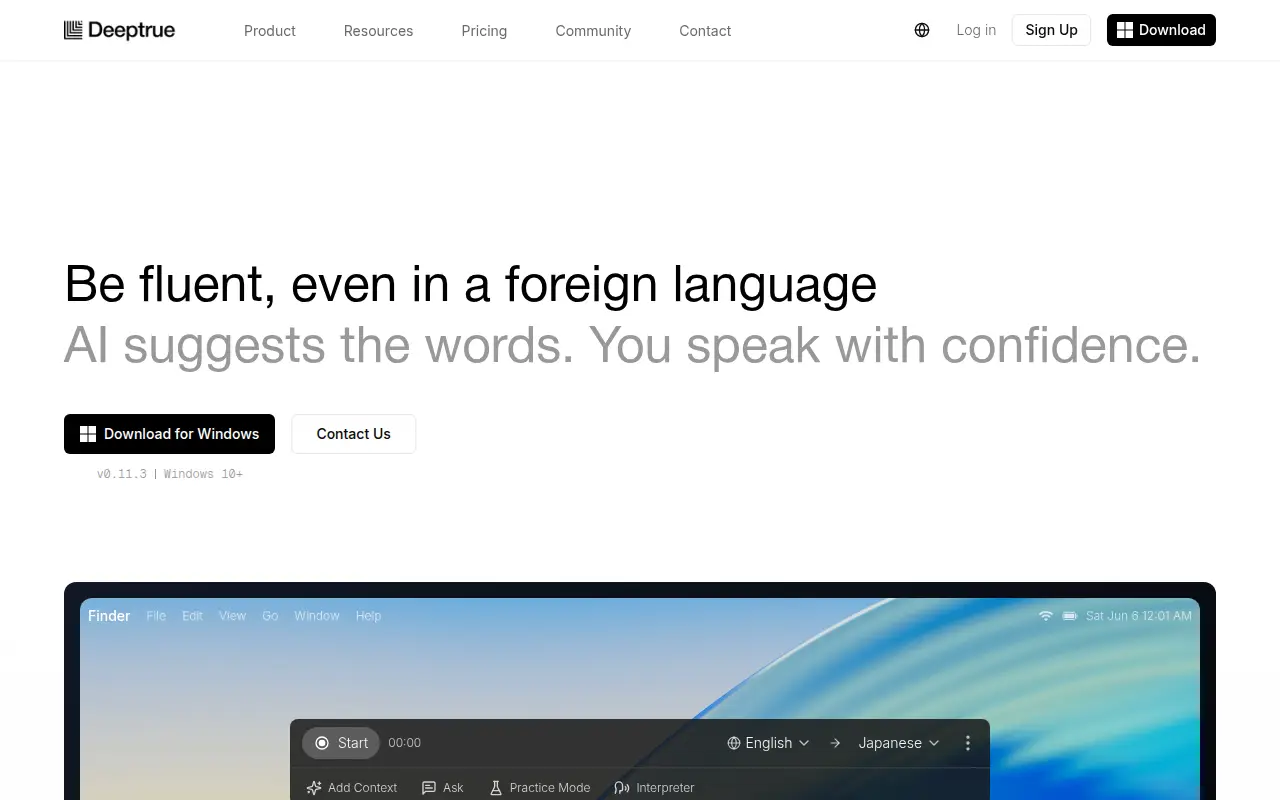Open the Go menu in the demo

pos(270,616)
